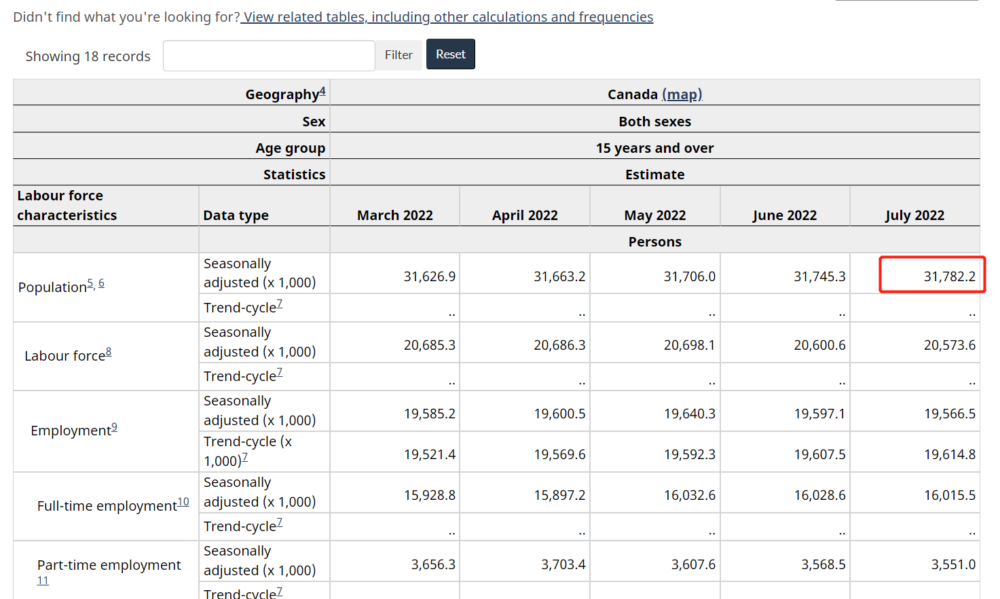1000x599 pixels.
Task: Click the filter text input field
Action: 269,56
